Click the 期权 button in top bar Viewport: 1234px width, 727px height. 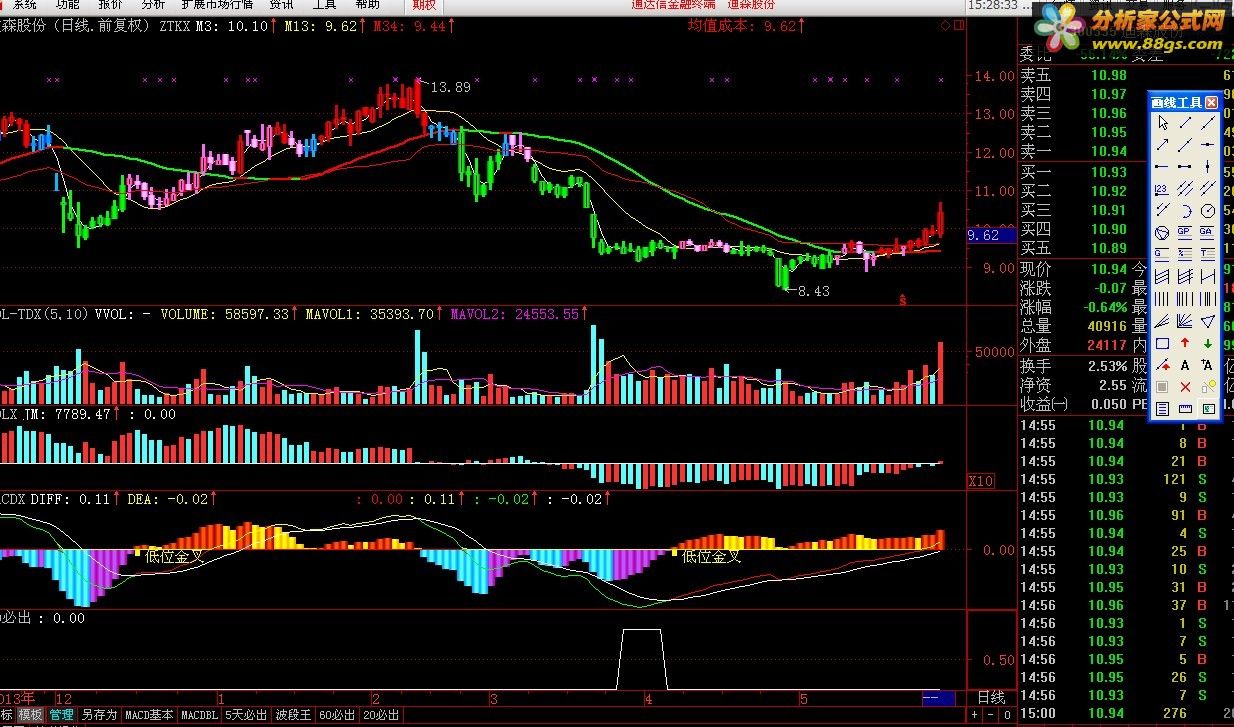point(424,5)
